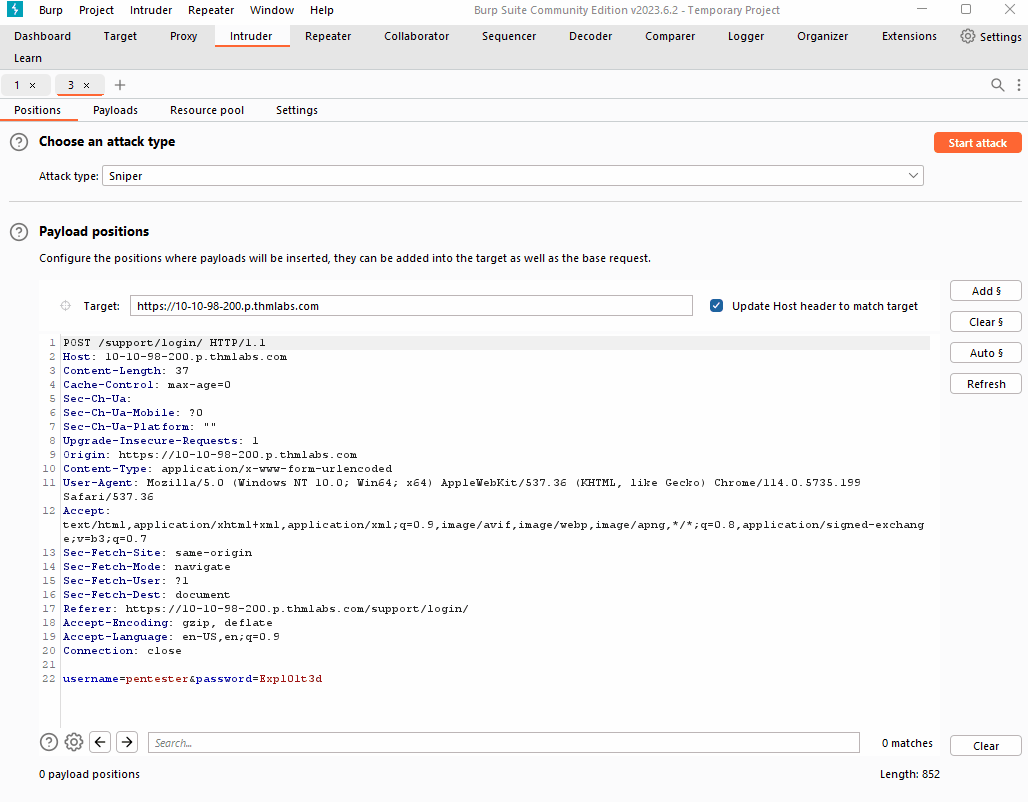
Task: Click the Clear button at bottom right
Action: (985, 745)
